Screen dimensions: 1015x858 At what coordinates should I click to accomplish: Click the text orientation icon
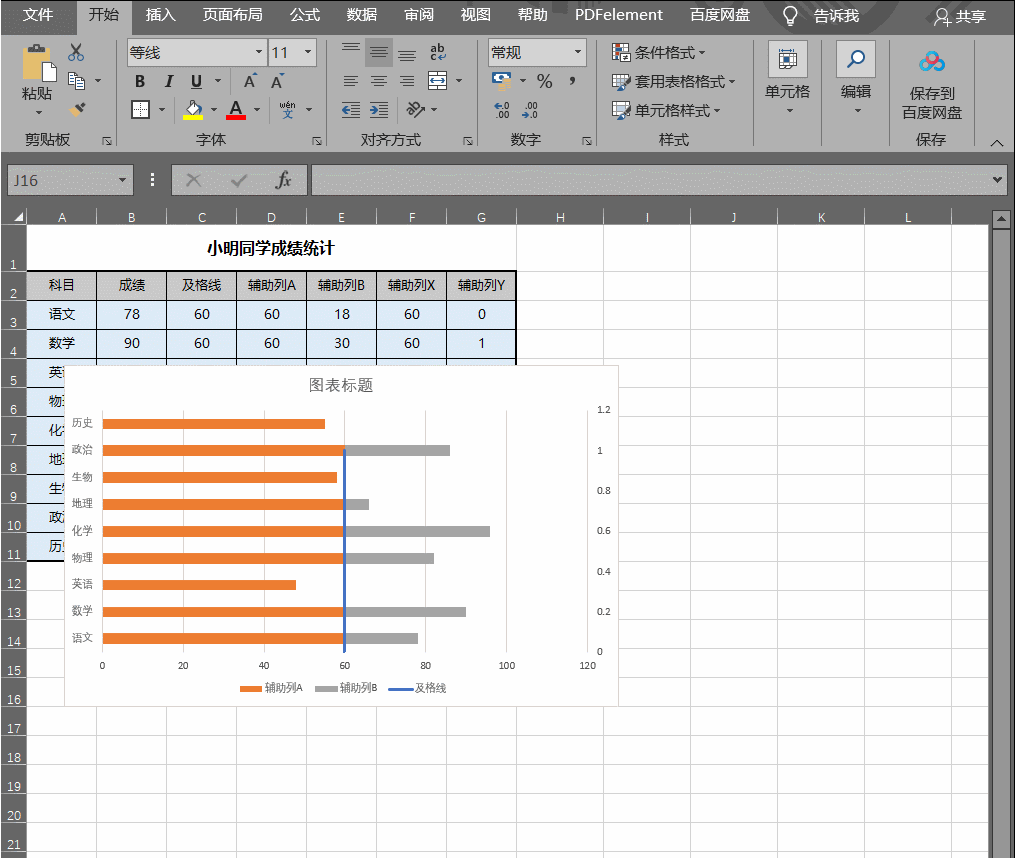[416, 109]
